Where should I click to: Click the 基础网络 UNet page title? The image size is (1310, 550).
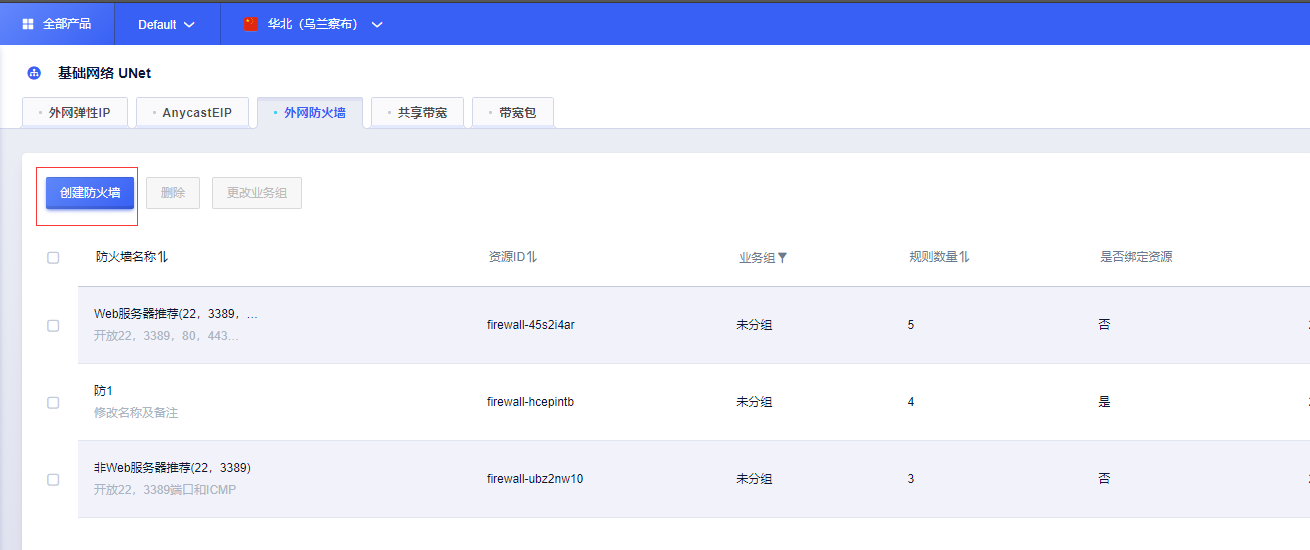pos(104,73)
